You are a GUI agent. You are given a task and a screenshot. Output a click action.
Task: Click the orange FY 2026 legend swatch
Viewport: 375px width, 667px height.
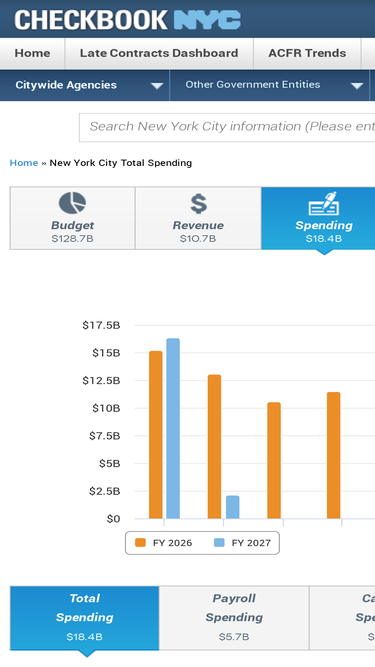tap(140, 543)
